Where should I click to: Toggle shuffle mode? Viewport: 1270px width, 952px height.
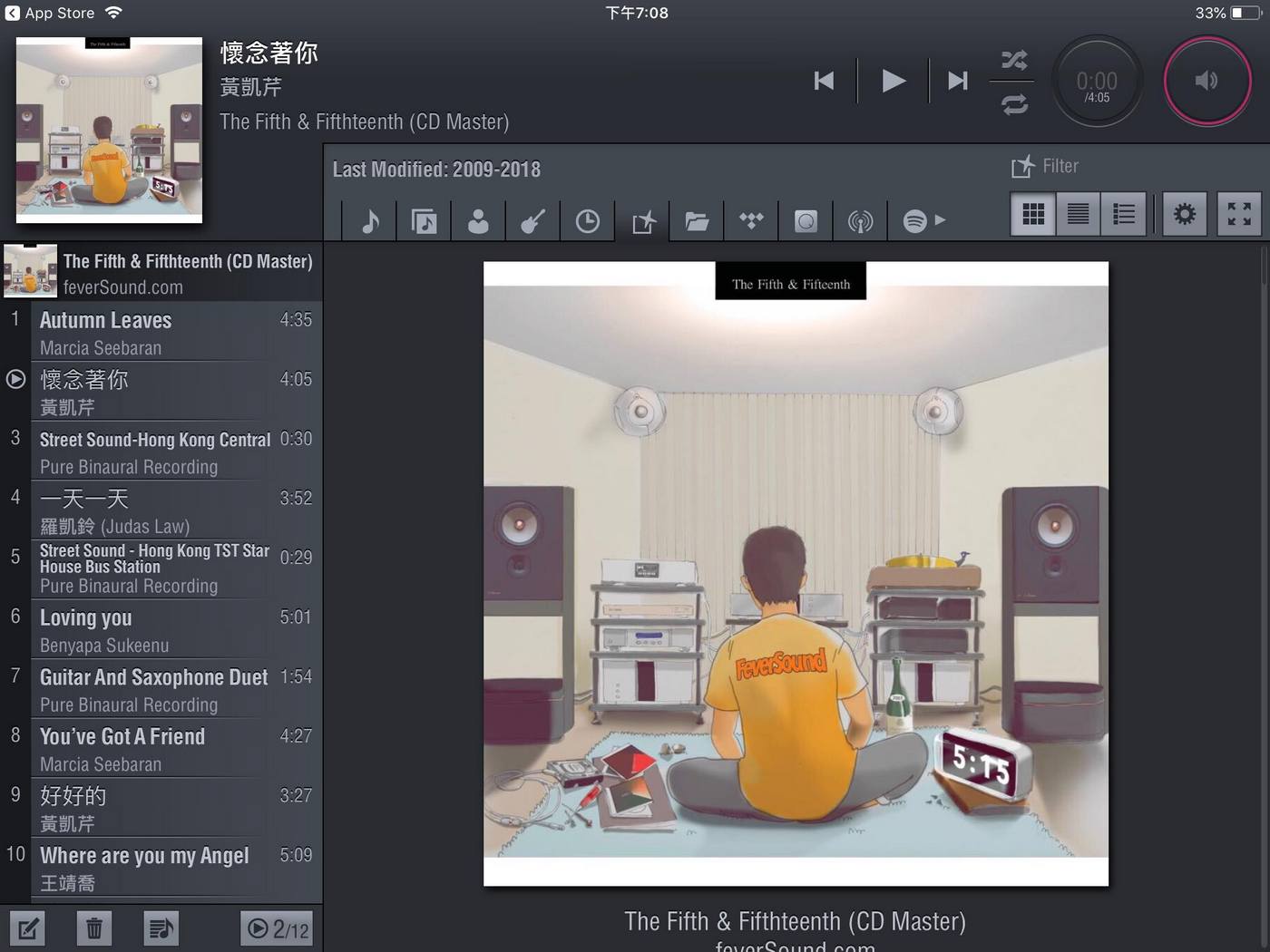pyautogui.click(x=1014, y=60)
